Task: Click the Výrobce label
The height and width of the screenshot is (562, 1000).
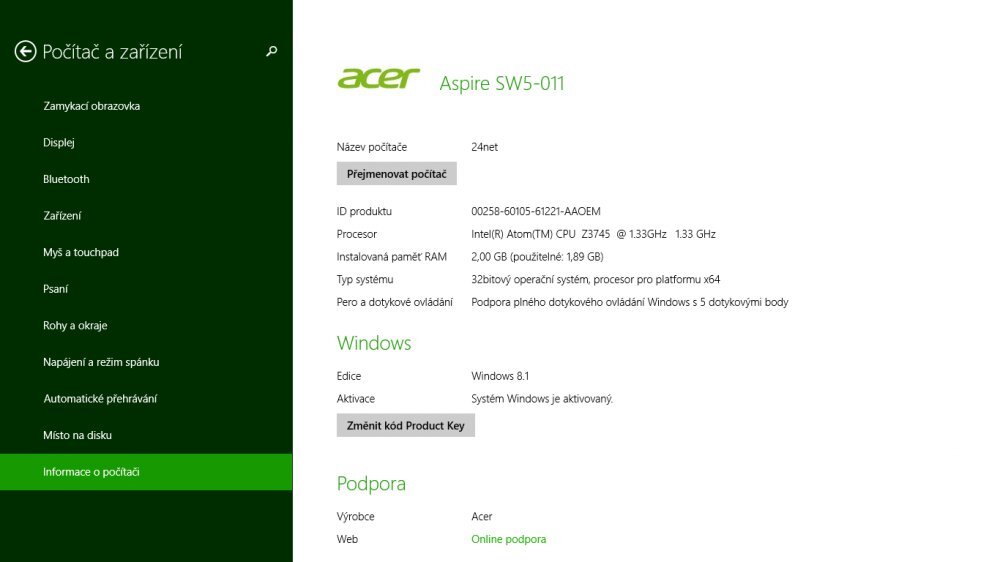Action: point(355,517)
